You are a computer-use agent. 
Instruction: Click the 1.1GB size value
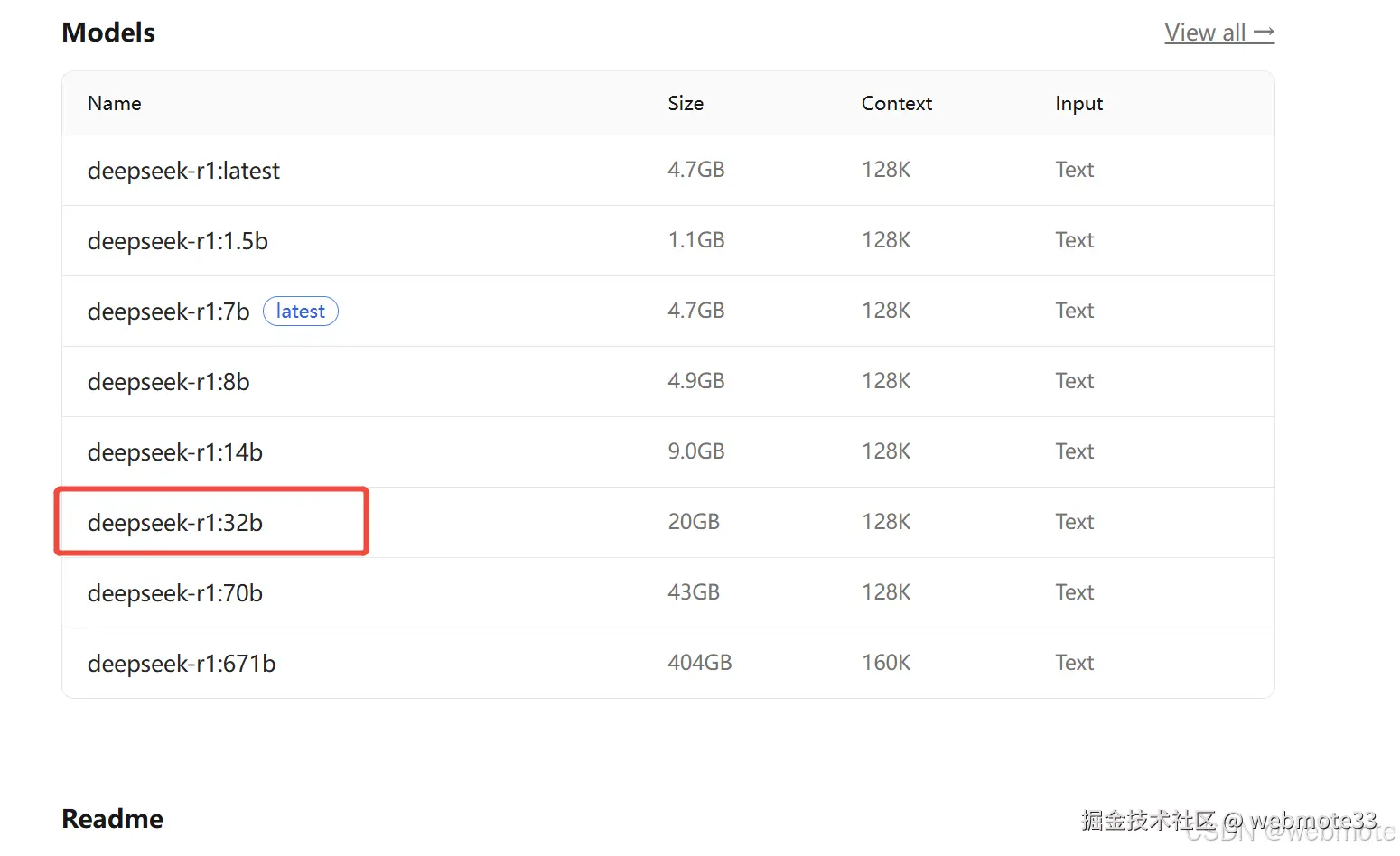(x=695, y=240)
